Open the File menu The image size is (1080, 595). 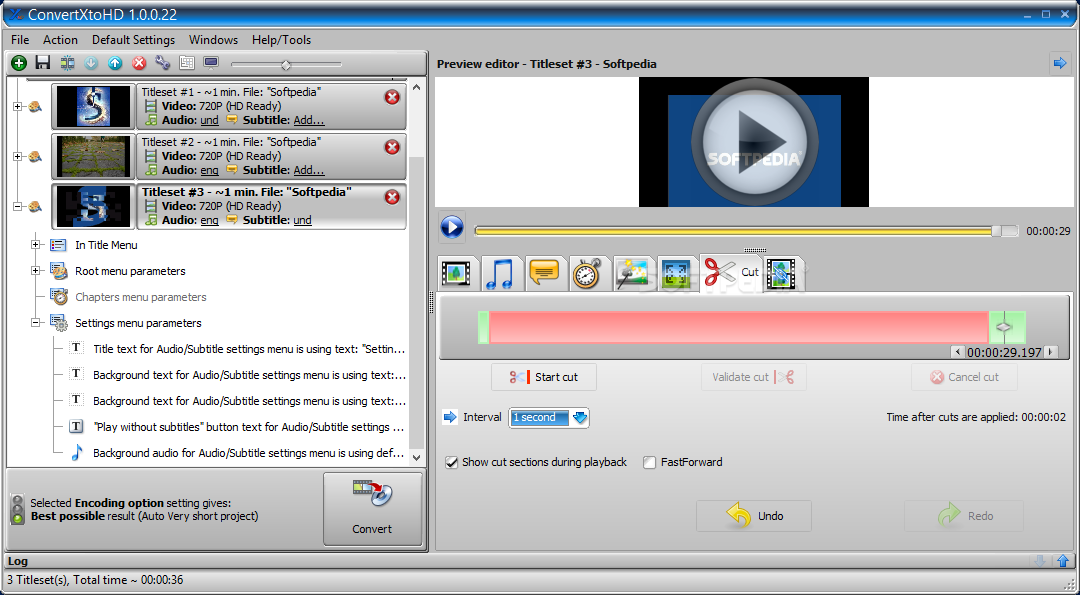20,40
